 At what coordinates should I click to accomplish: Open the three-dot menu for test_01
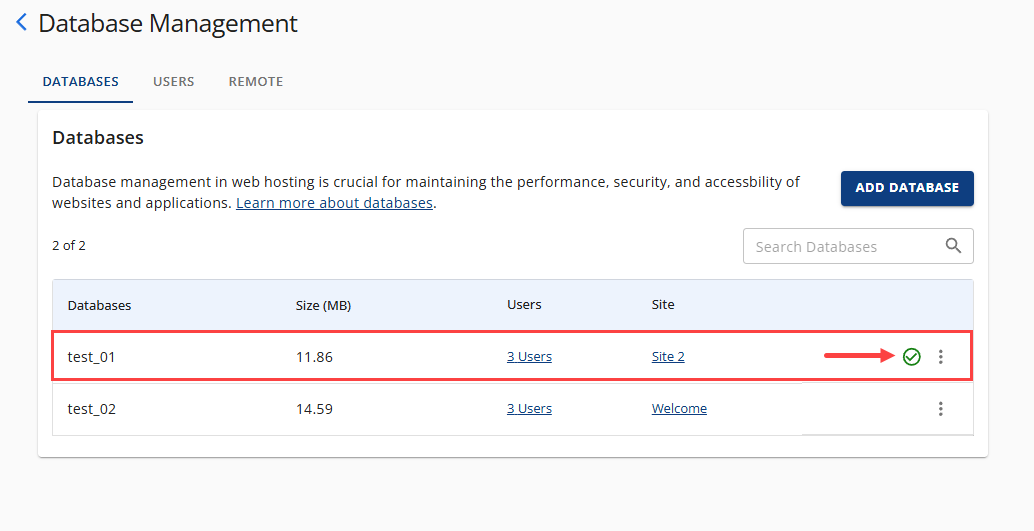tap(940, 357)
